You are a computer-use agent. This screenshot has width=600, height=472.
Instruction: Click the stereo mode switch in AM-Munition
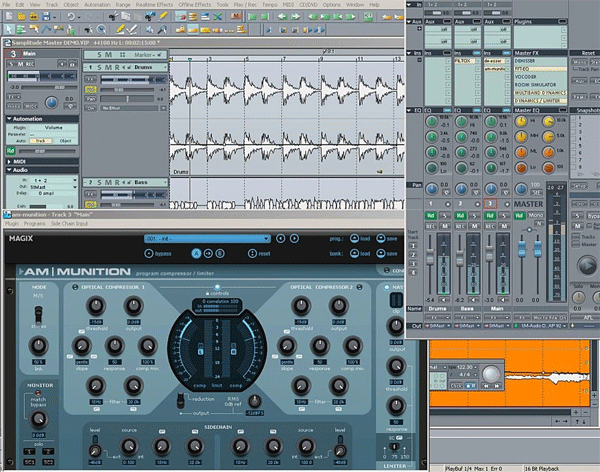point(38,314)
